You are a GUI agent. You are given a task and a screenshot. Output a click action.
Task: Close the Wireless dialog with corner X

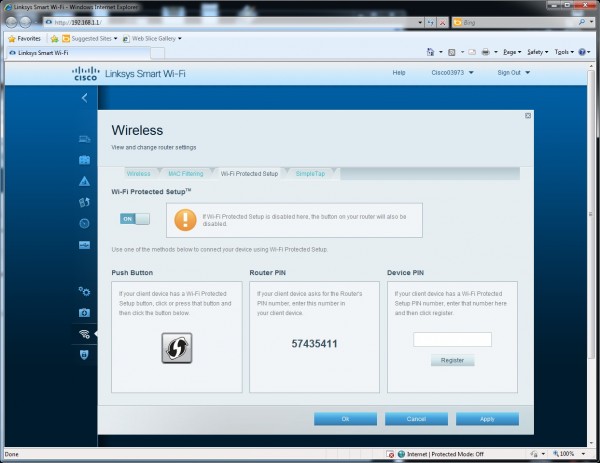[x=528, y=116]
